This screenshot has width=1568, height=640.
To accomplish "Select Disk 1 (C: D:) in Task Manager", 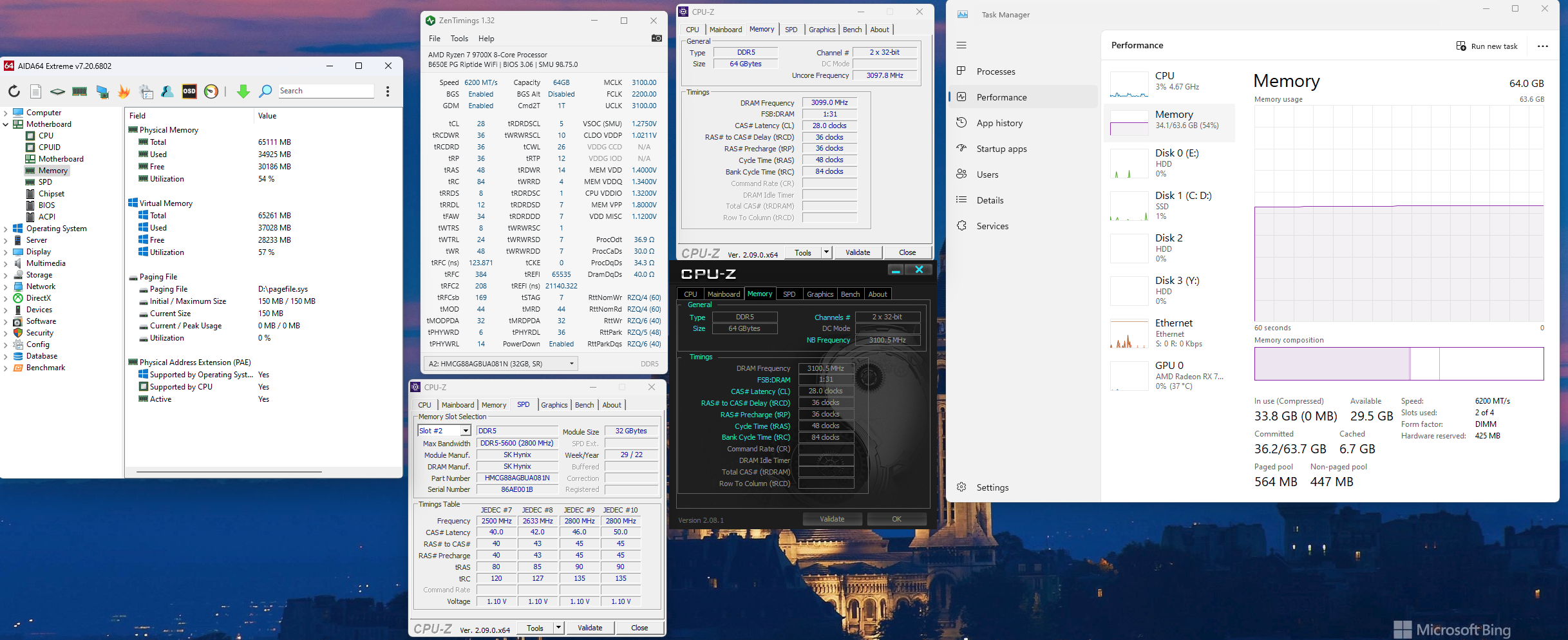I will 1170,205.
